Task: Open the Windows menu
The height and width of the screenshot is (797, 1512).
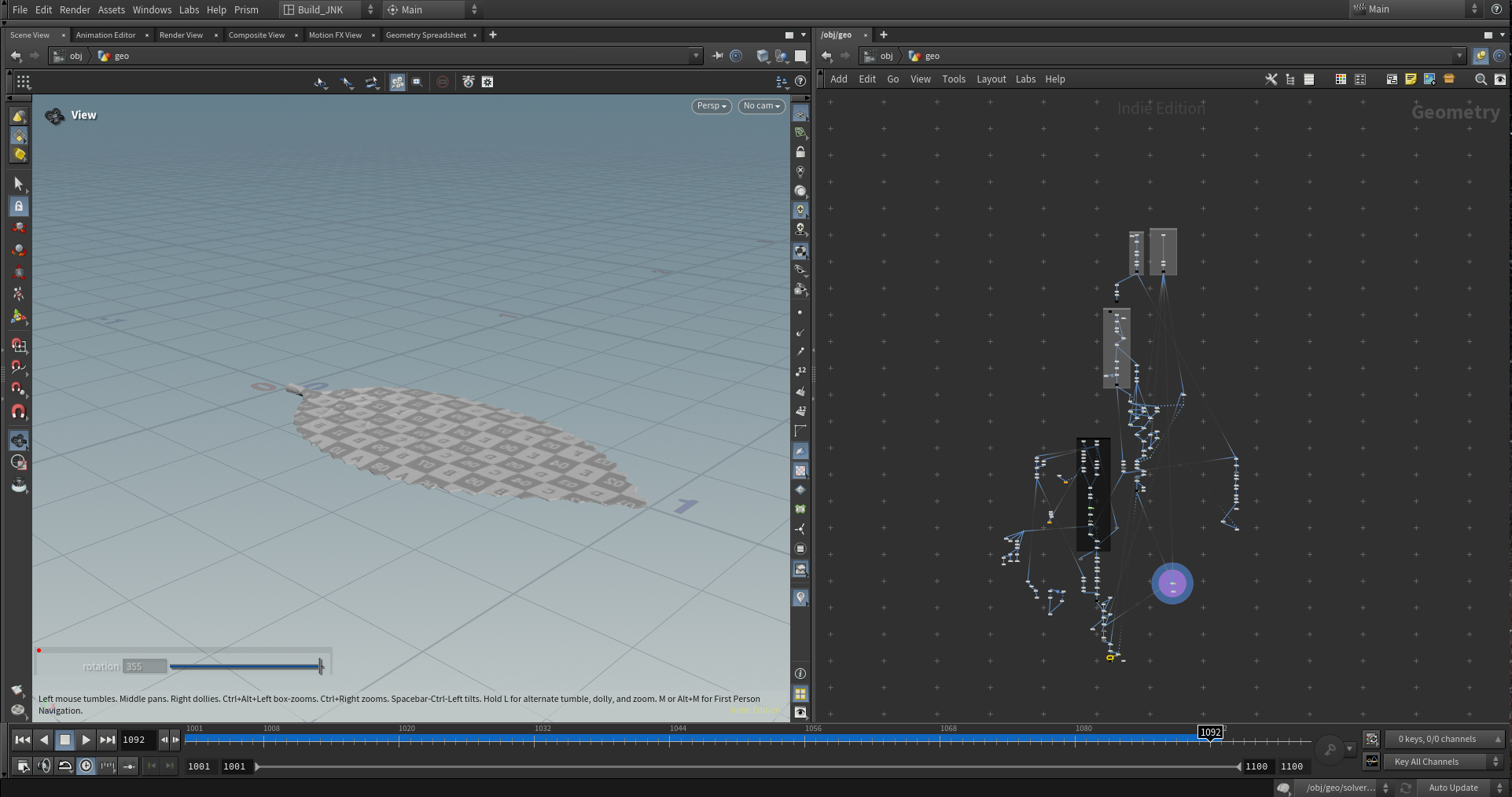Action: (x=152, y=9)
